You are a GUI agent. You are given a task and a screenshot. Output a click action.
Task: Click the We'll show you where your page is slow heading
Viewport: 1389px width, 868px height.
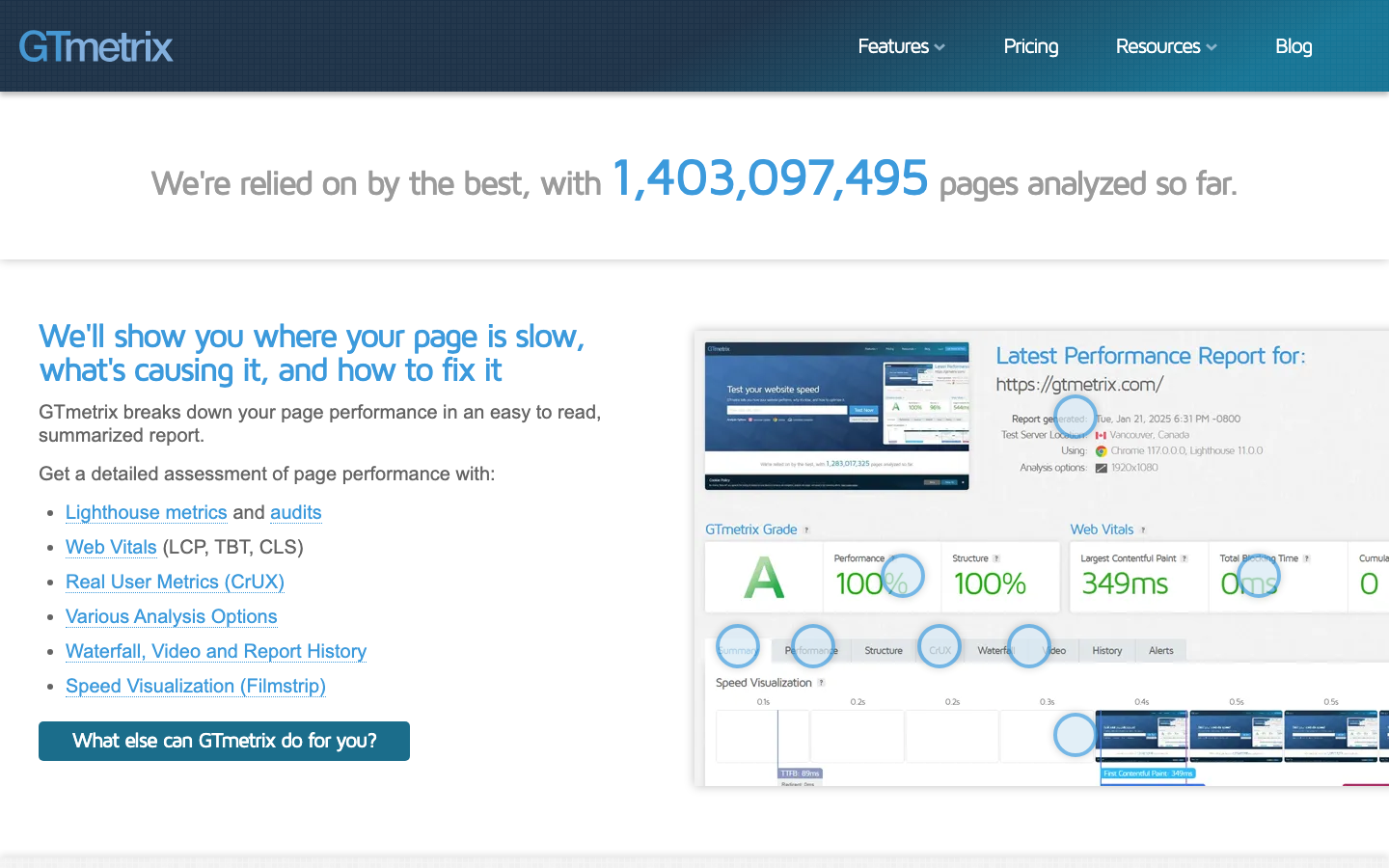pos(312,353)
